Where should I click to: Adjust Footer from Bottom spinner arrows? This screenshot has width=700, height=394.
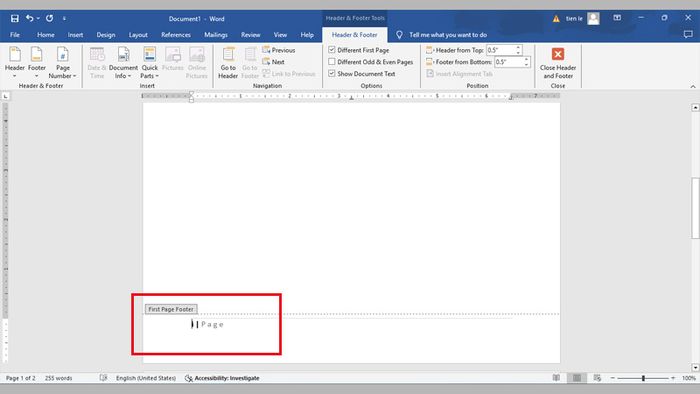(x=527, y=62)
